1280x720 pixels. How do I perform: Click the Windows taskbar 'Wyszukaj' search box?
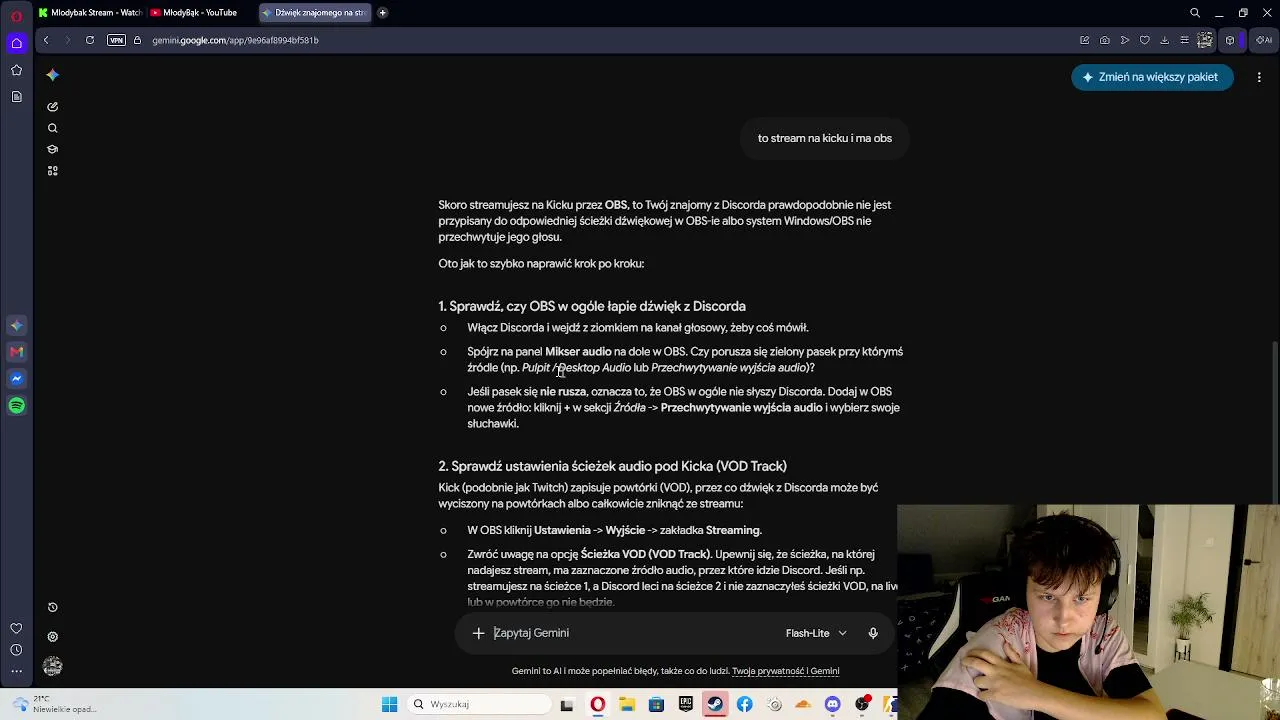coord(480,704)
